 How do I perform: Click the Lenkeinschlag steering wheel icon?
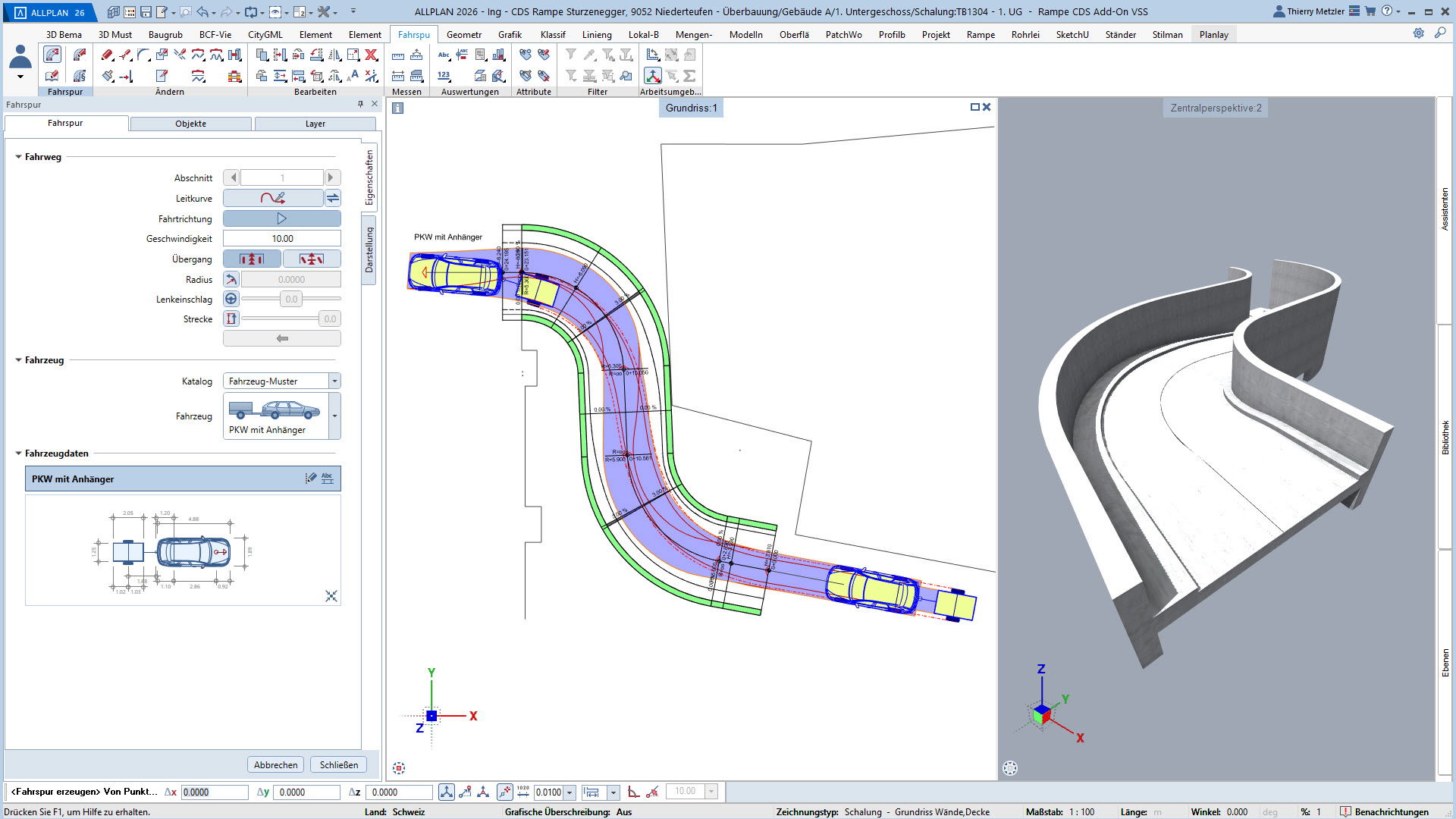tap(231, 299)
